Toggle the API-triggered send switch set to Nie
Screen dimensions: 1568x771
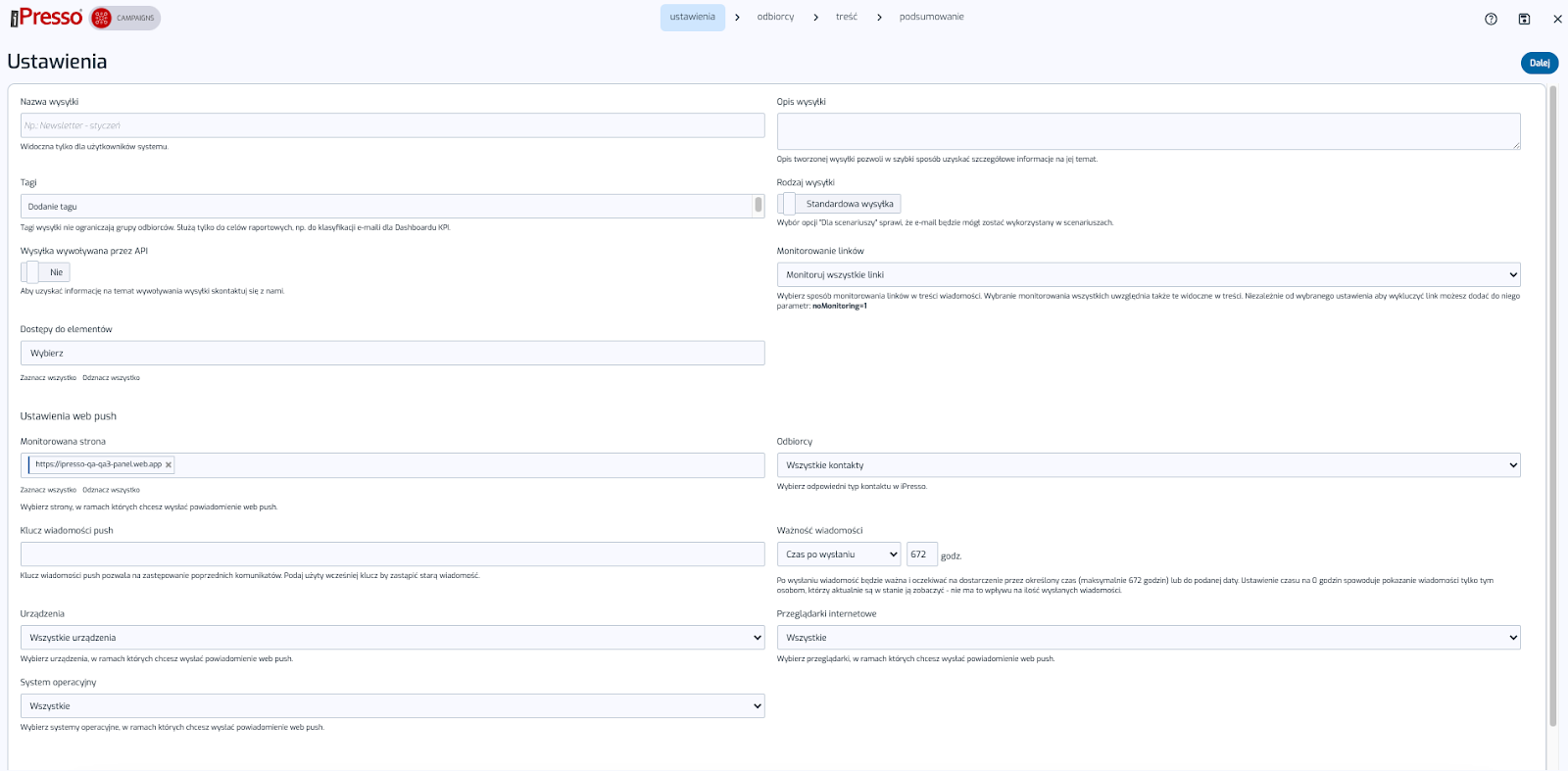[x=32, y=272]
